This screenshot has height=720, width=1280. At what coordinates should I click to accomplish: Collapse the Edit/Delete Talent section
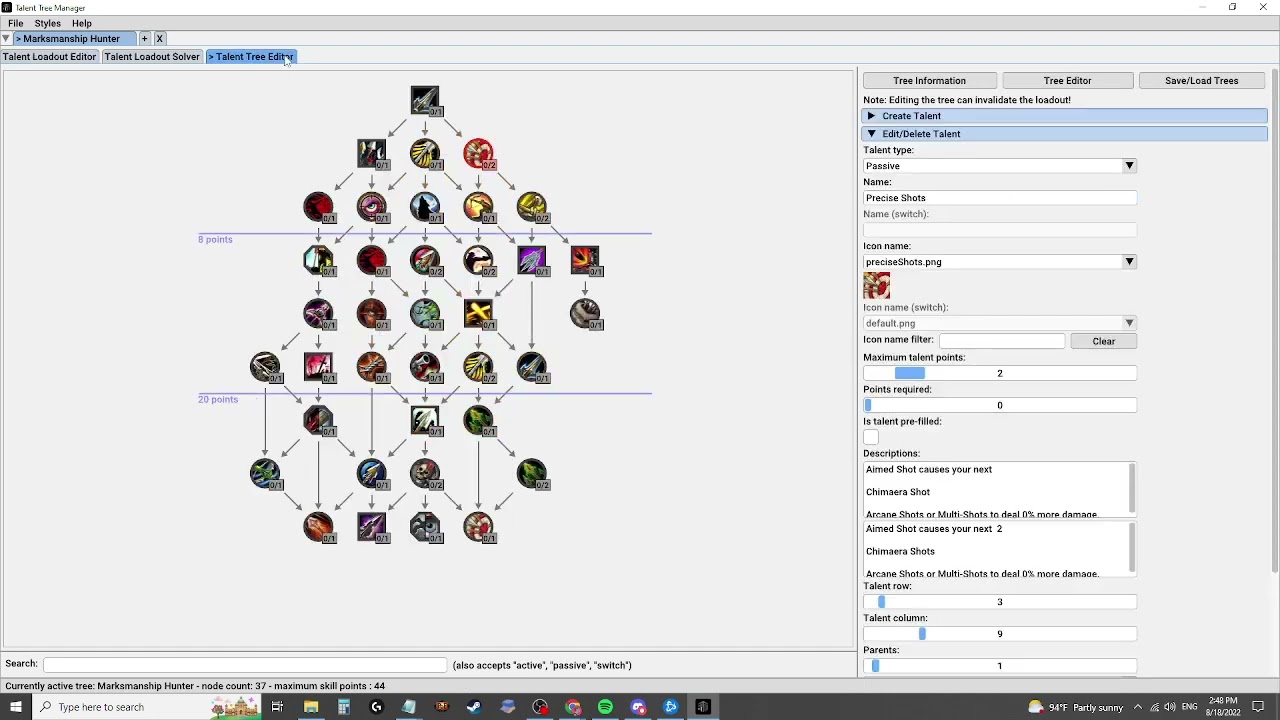tap(1065, 134)
